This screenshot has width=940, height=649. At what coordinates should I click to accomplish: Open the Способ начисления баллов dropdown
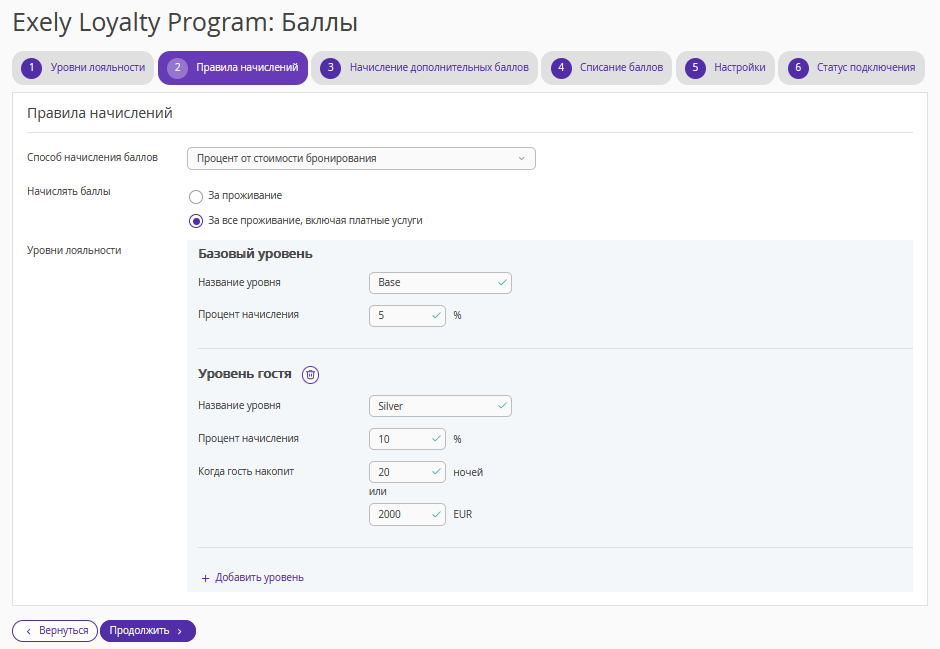361,158
